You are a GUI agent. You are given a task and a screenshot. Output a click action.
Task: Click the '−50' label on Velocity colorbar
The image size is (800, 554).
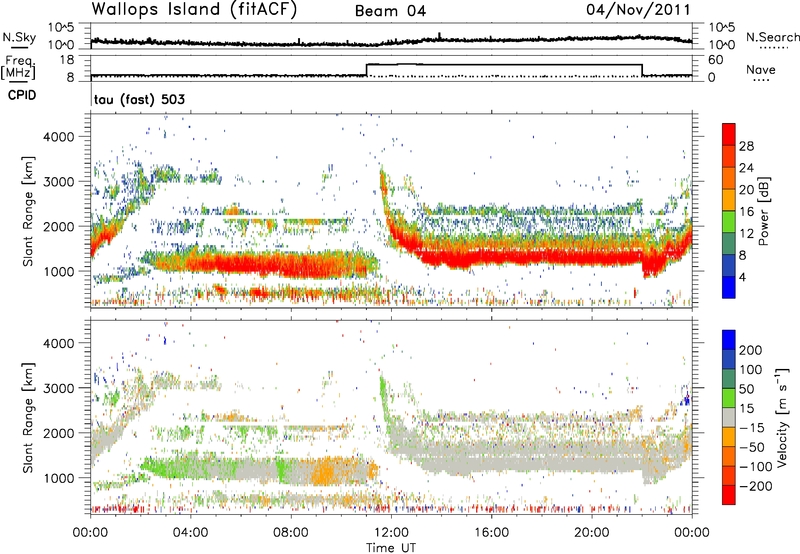coord(752,447)
